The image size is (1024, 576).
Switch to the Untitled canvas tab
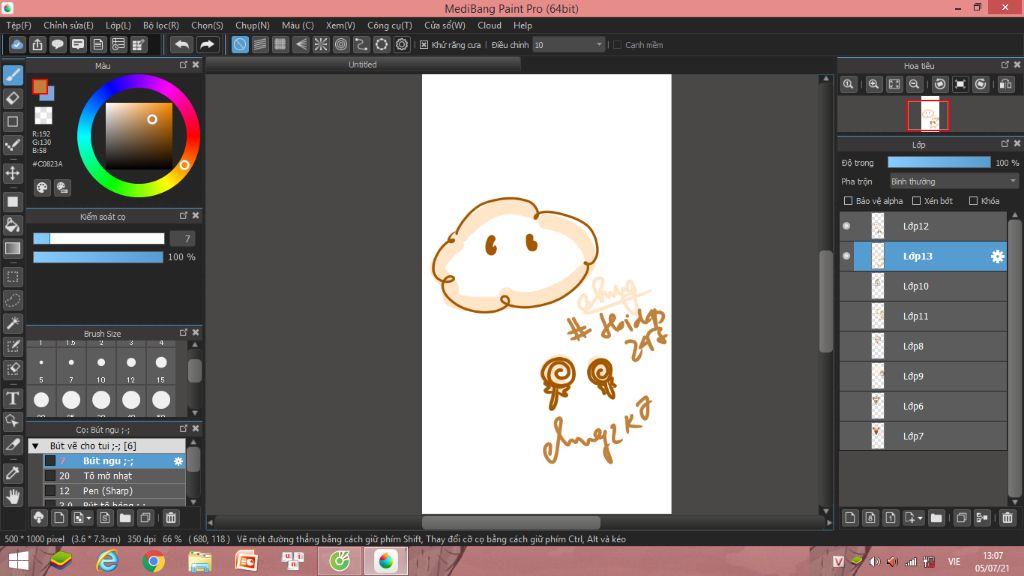pos(362,65)
